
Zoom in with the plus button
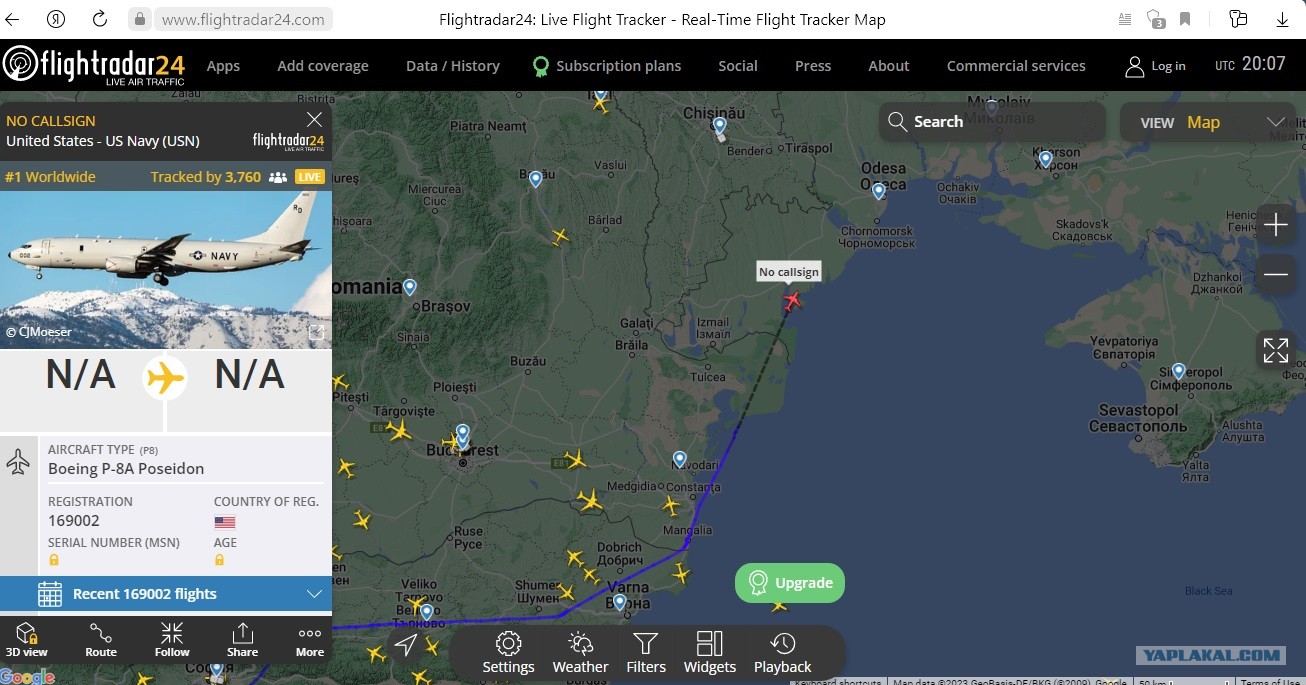pyautogui.click(x=1276, y=226)
